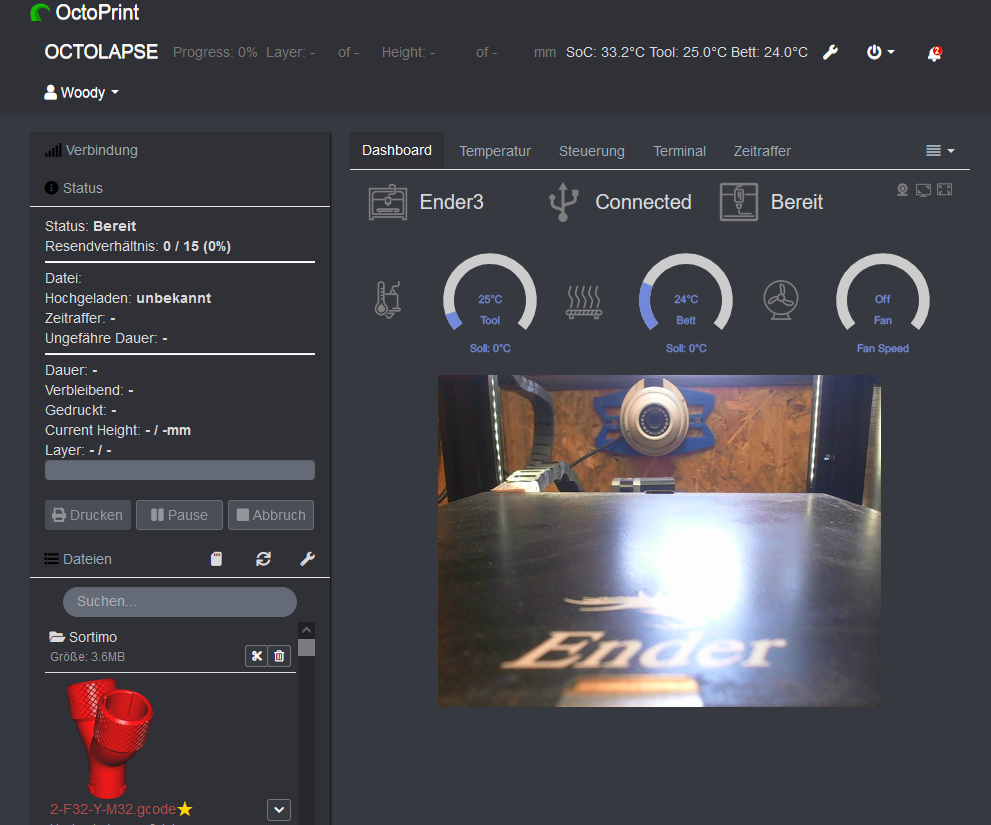Refresh the file list
The width and height of the screenshot is (991, 825).
264,559
